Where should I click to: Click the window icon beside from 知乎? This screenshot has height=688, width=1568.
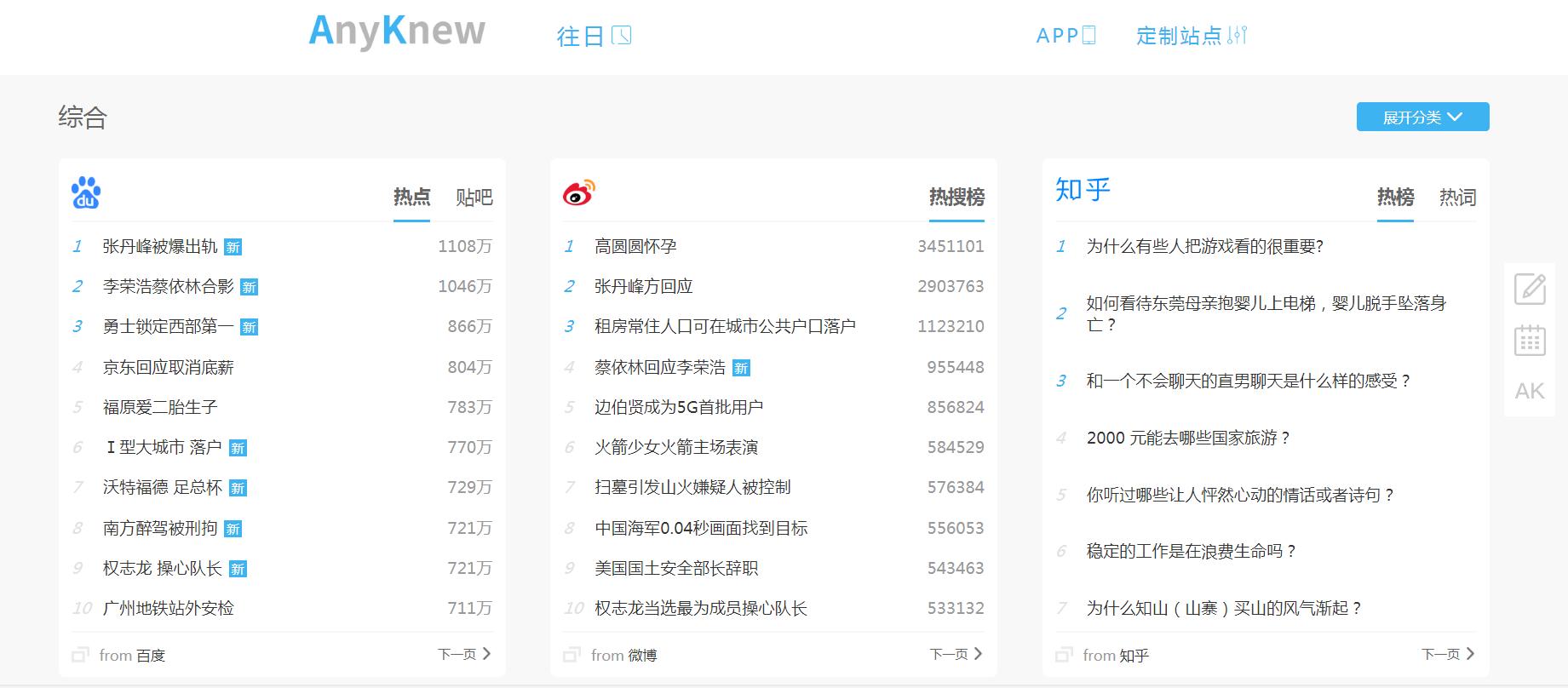(x=1064, y=655)
